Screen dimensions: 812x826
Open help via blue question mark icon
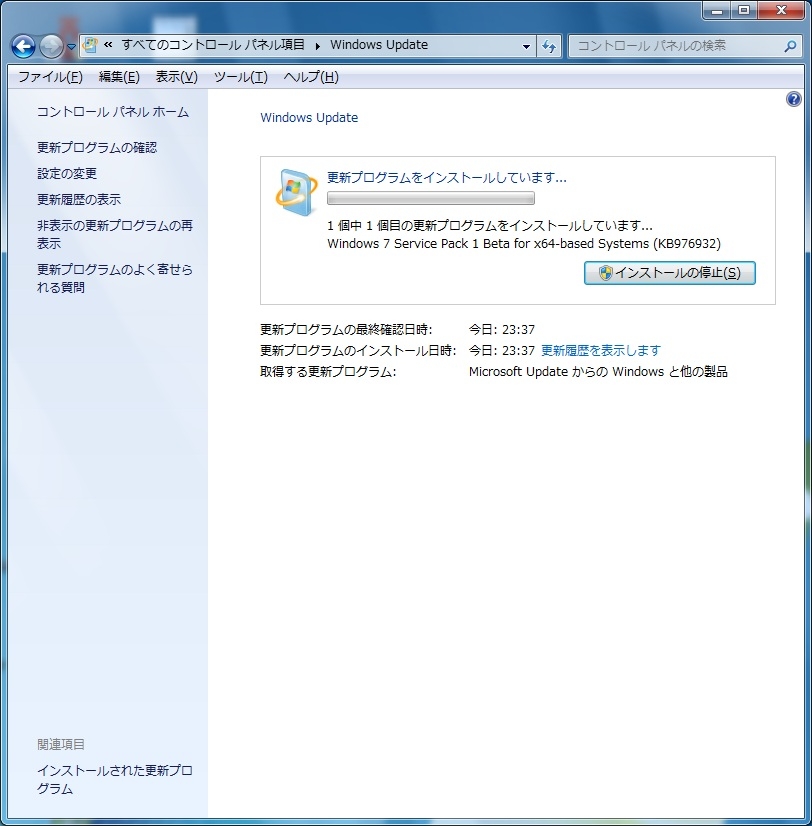click(x=794, y=99)
